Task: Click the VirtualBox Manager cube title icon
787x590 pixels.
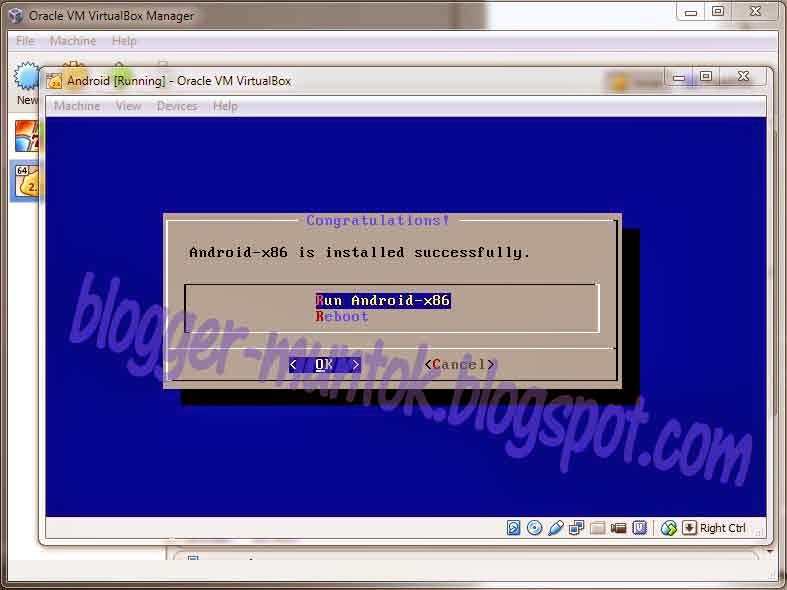Action: (x=16, y=16)
